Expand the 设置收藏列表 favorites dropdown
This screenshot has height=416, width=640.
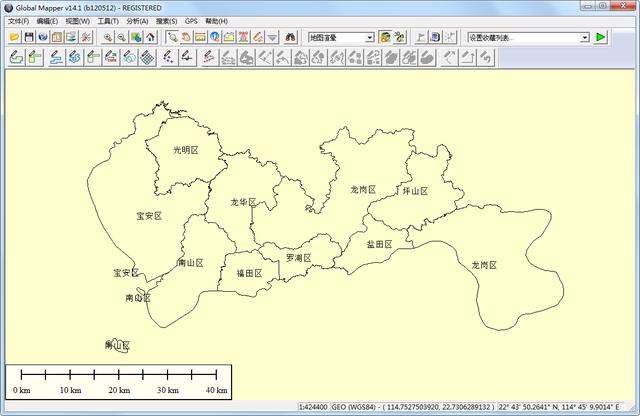[584, 37]
